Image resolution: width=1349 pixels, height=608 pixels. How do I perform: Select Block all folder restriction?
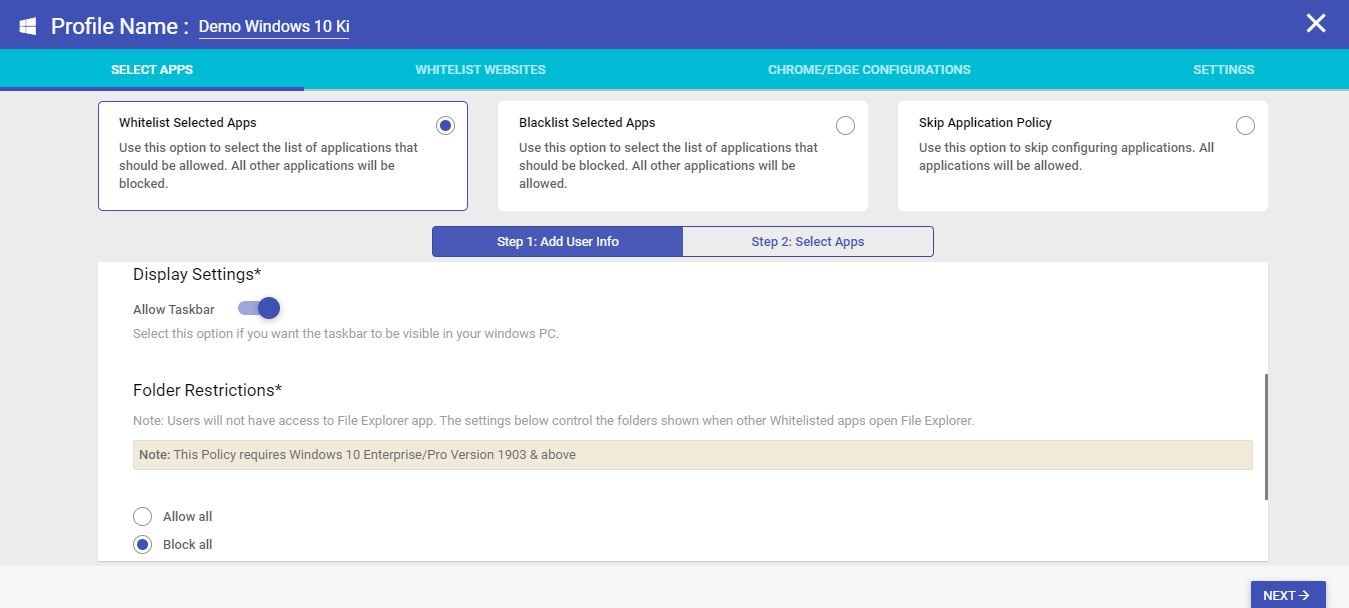[x=143, y=545]
